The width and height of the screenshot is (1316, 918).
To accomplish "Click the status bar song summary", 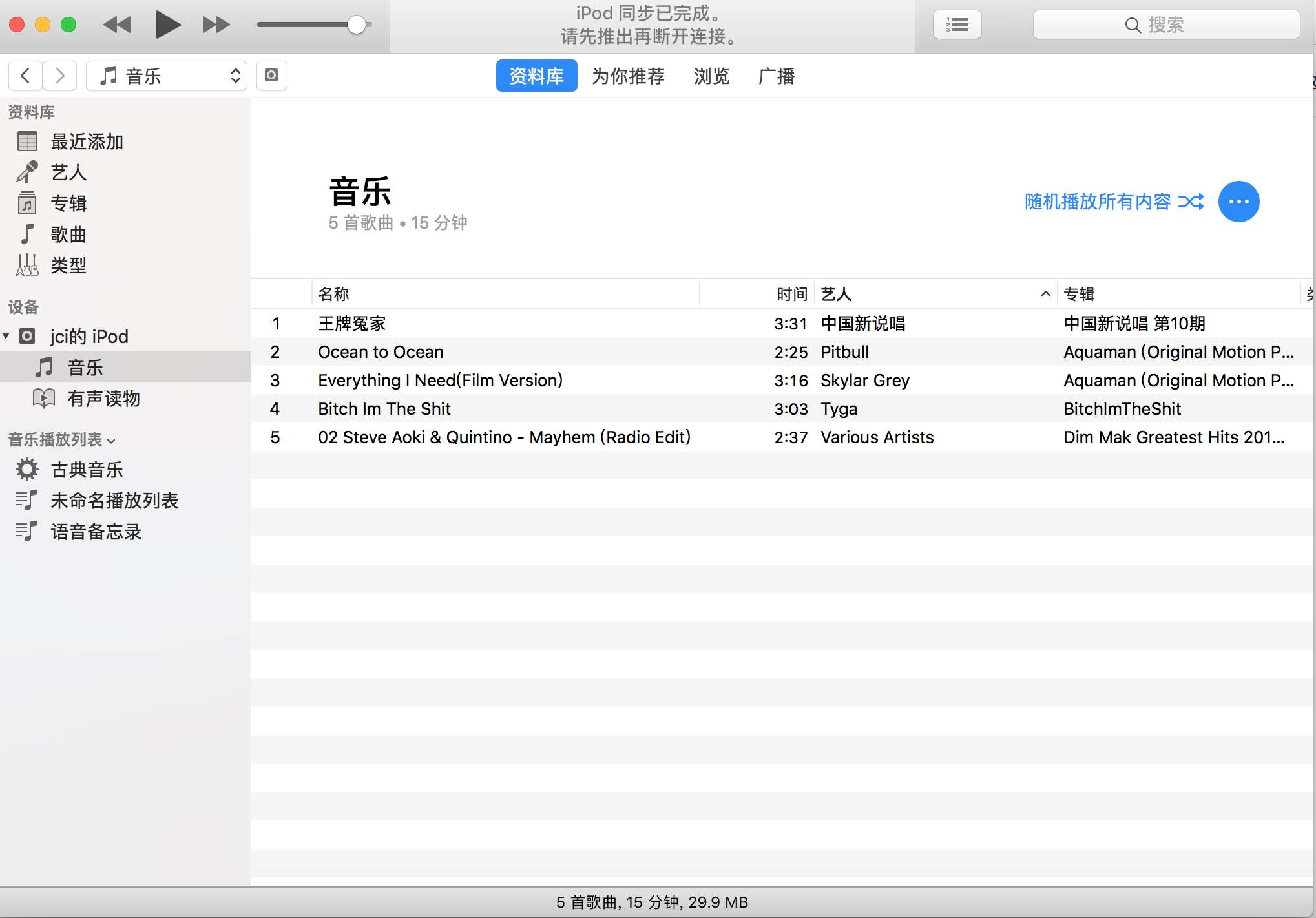I will pos(652,902).
